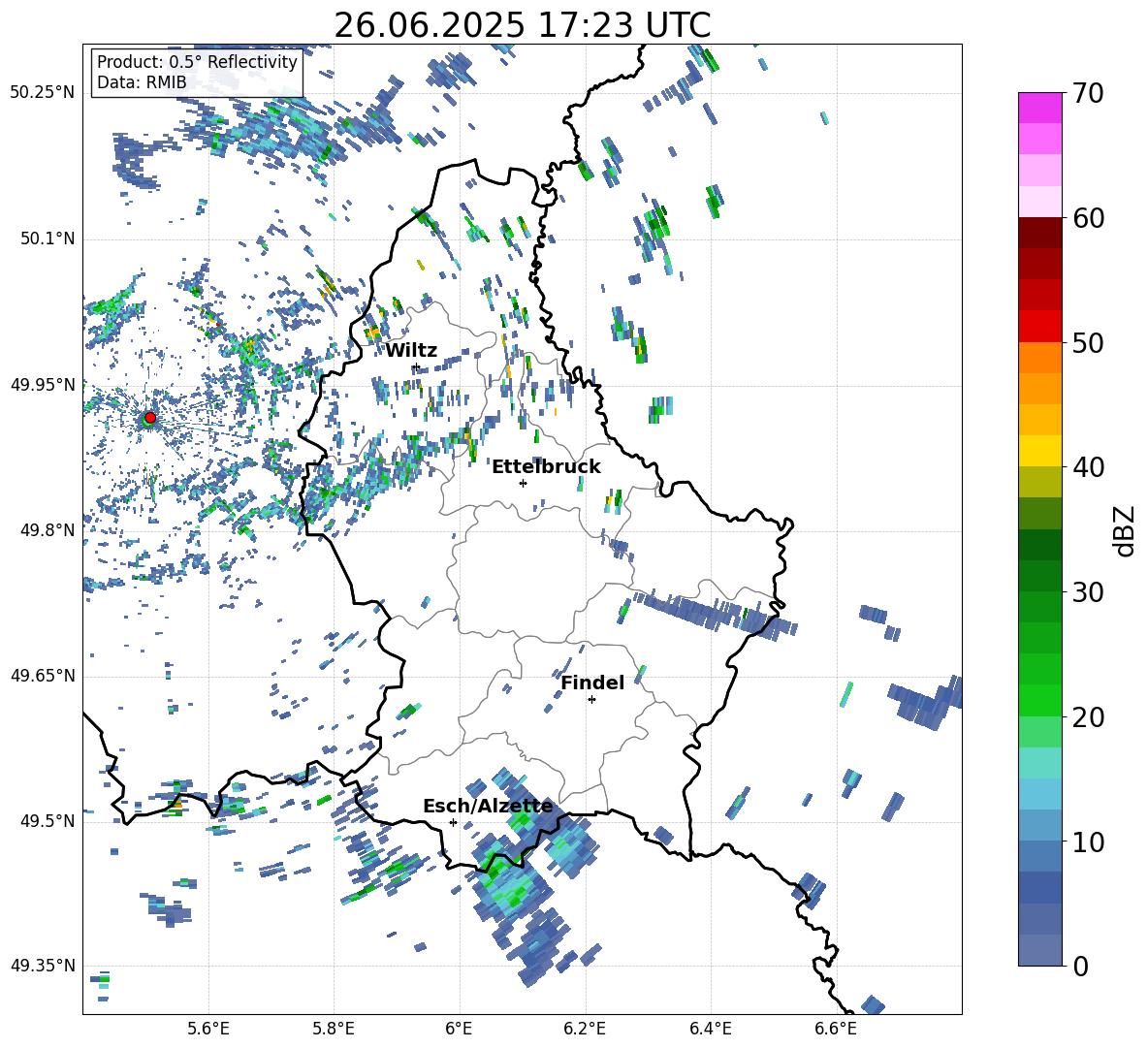The height and width of the screenshot is (1048, 1148).
Task: Click the title 26.06.2025 17:23 UTC
Action: pos(523,25)
